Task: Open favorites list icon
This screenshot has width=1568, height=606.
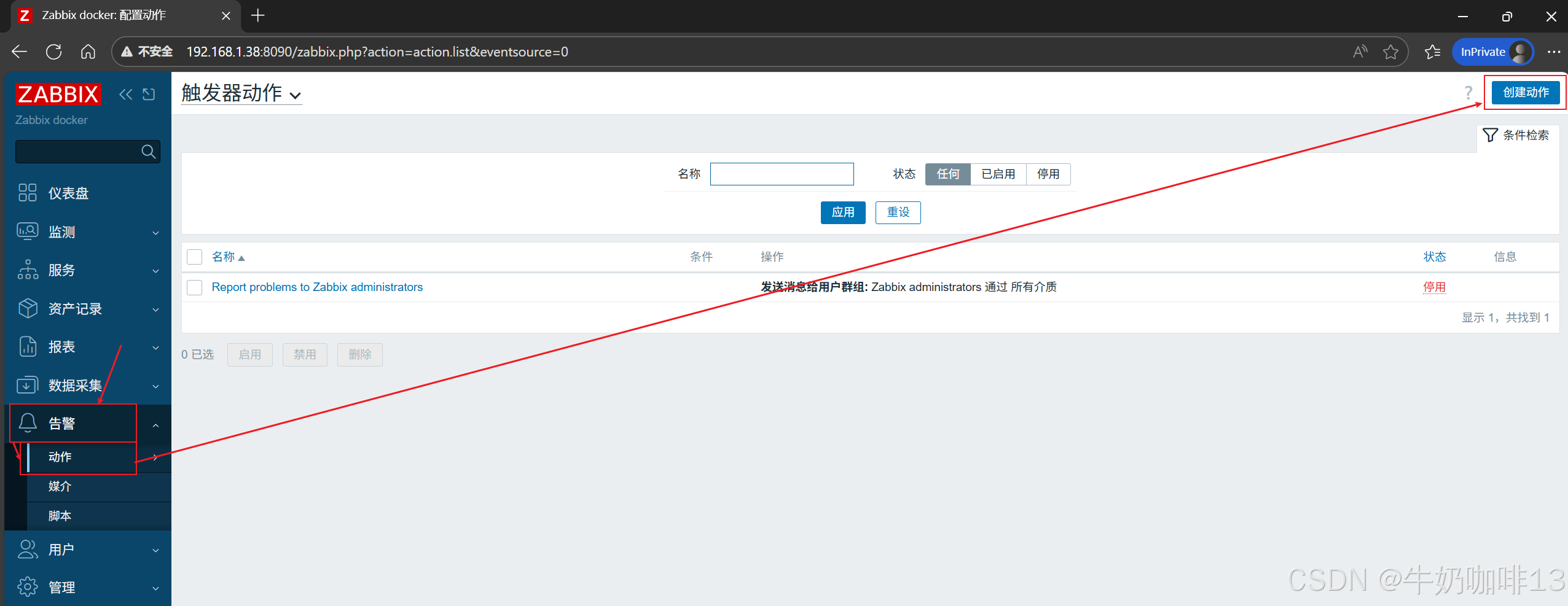Action: (1432, 52)
